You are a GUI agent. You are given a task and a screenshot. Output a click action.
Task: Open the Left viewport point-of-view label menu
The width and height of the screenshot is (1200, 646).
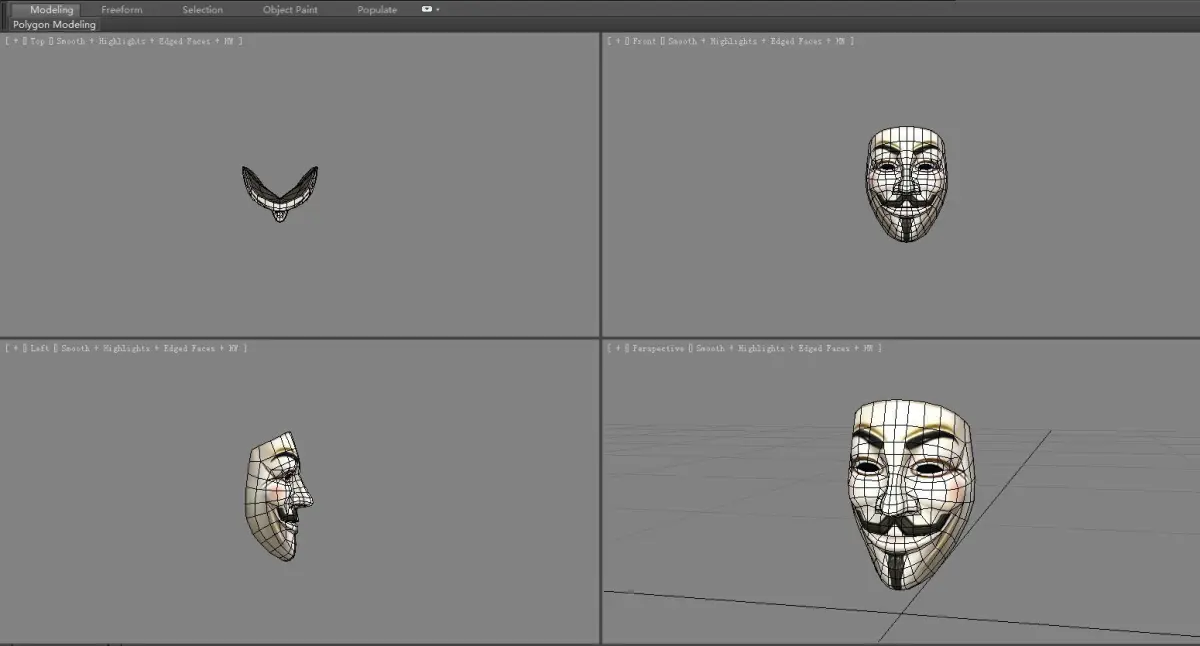40,348
